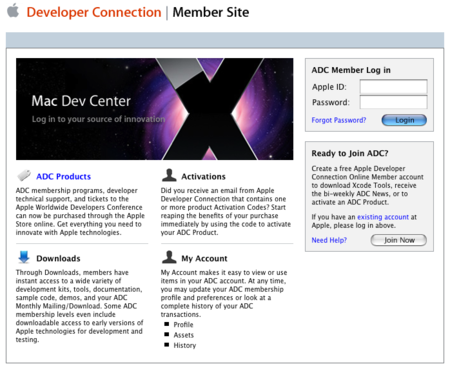The width and height of the screenshot is (450, 373).
Task: Click the Password: label
Action: click(x=331, y=102)
